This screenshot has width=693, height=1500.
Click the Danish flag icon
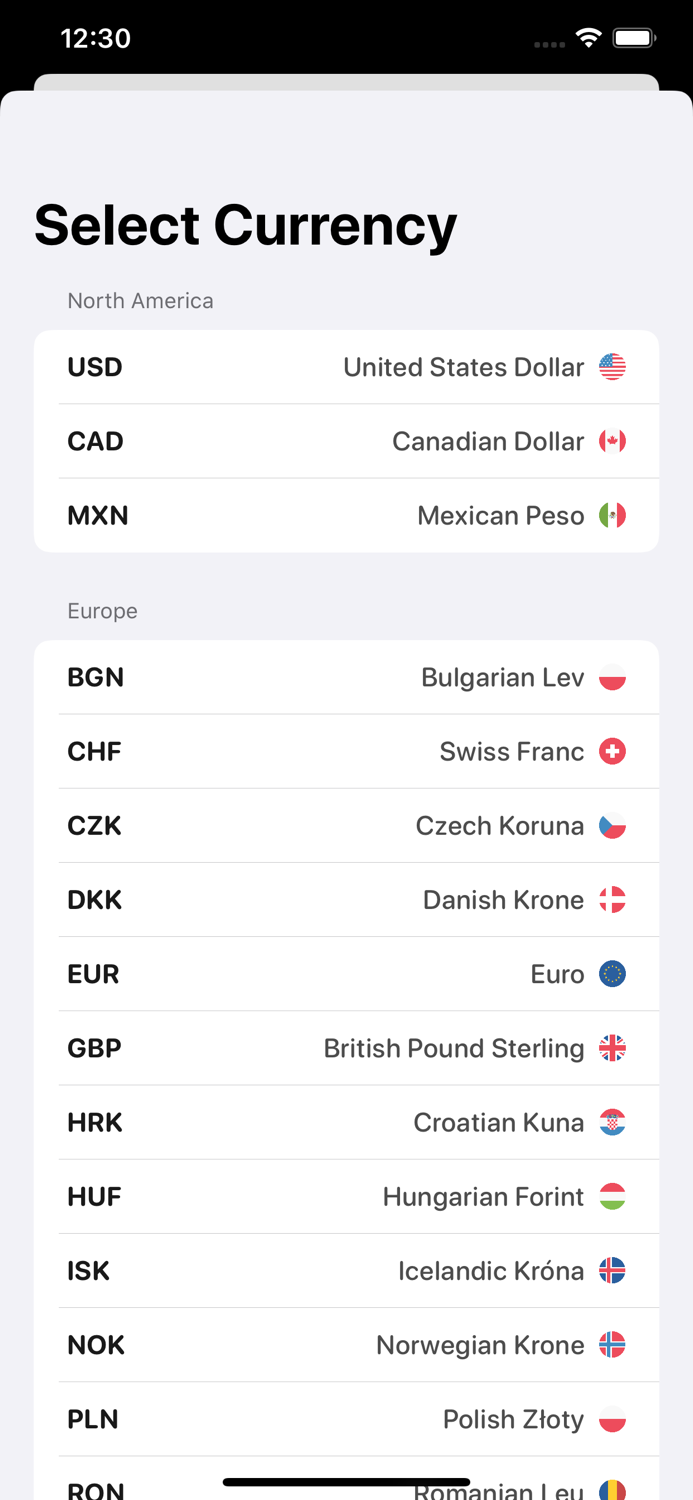coord(613,899)
